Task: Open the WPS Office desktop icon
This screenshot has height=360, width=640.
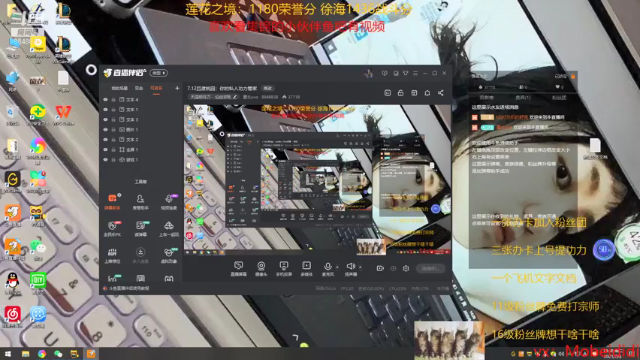Action: tap(63, 114)
